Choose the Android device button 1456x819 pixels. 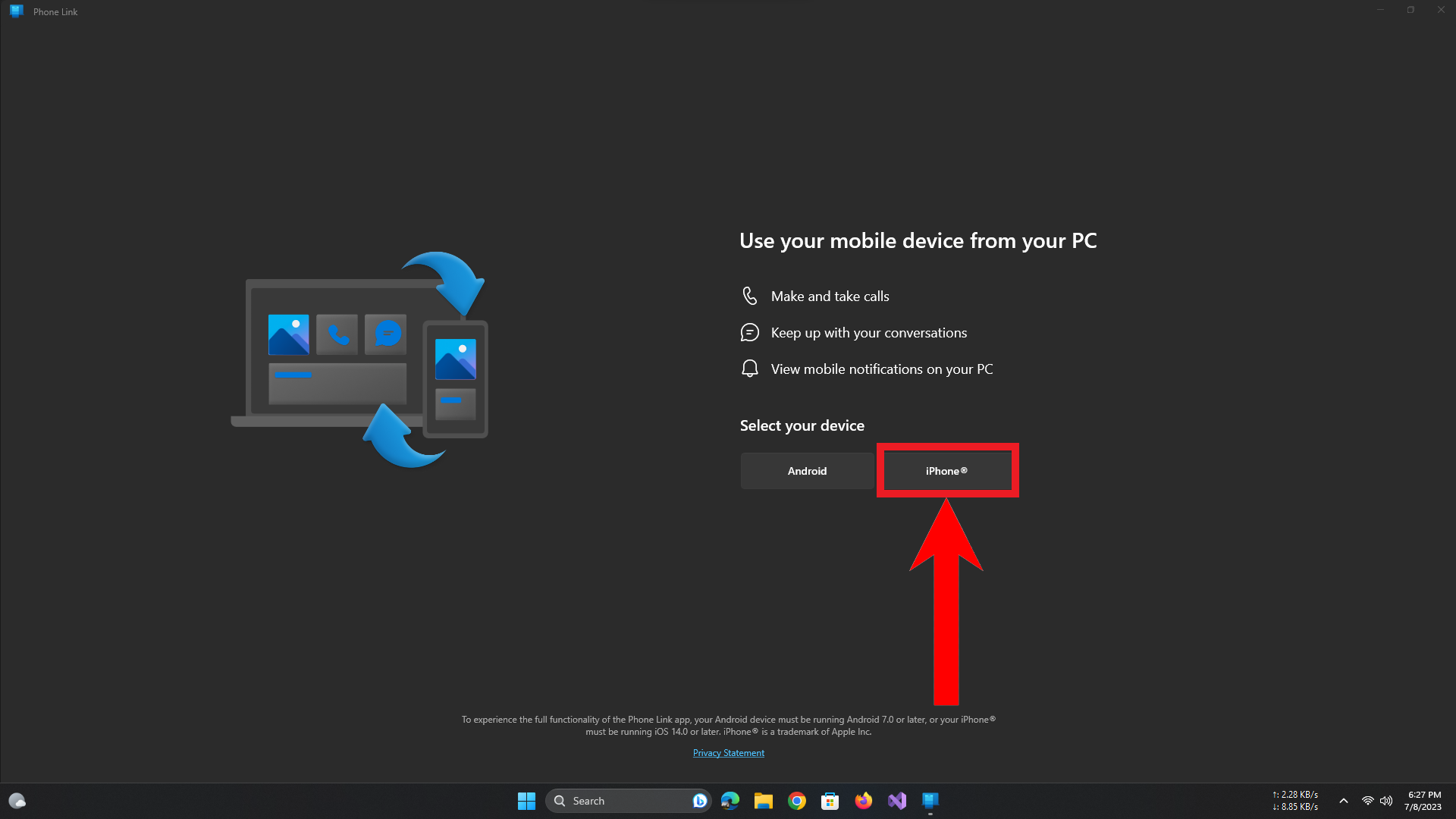pos(807,471)
